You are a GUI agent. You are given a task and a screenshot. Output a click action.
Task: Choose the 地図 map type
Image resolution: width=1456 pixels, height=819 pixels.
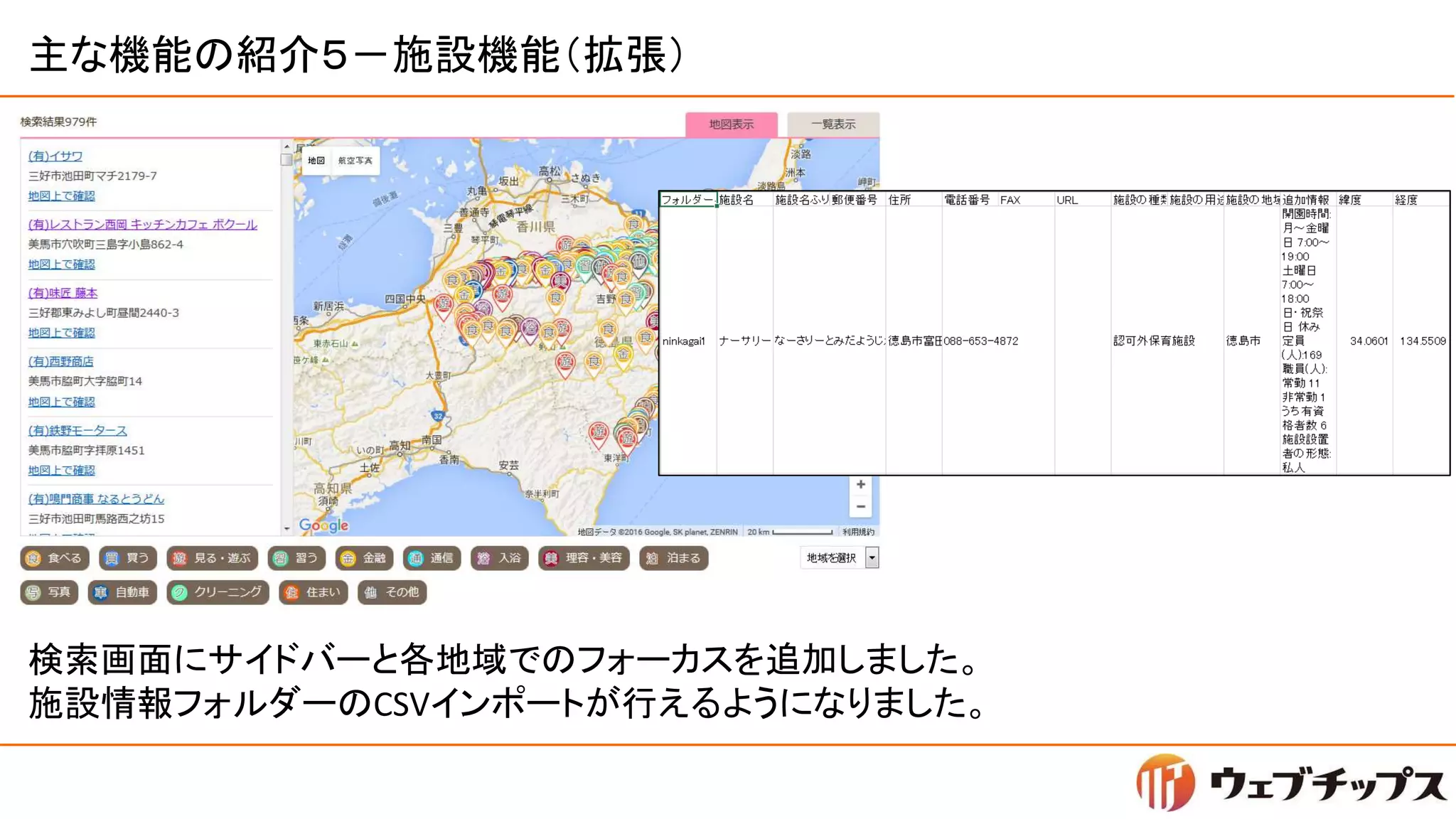(x=316, y=161)
